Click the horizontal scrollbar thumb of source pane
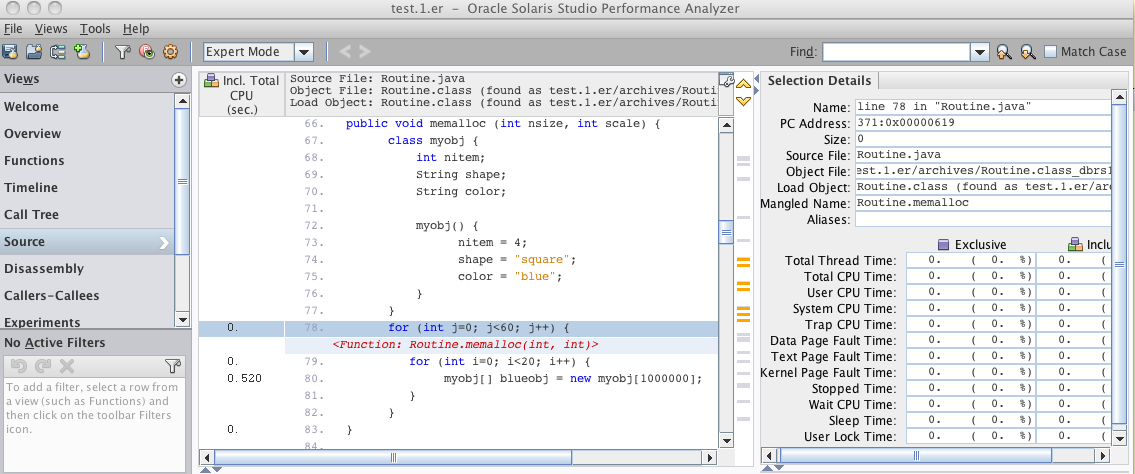Viewport: 1135px width, 474px height. [392, 457]
